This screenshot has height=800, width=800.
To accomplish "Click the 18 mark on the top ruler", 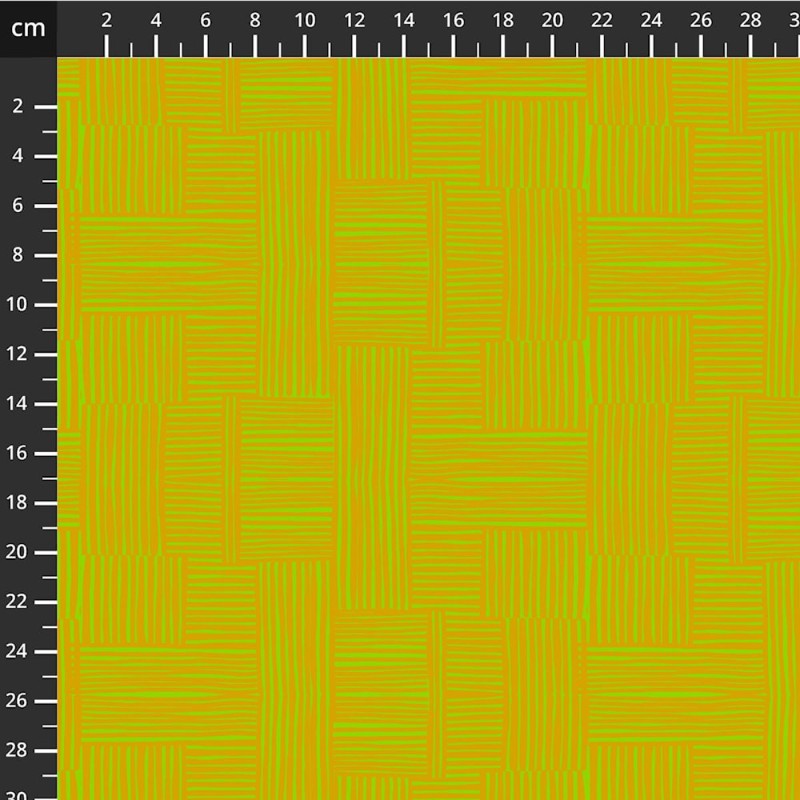I will coord(503,22).
